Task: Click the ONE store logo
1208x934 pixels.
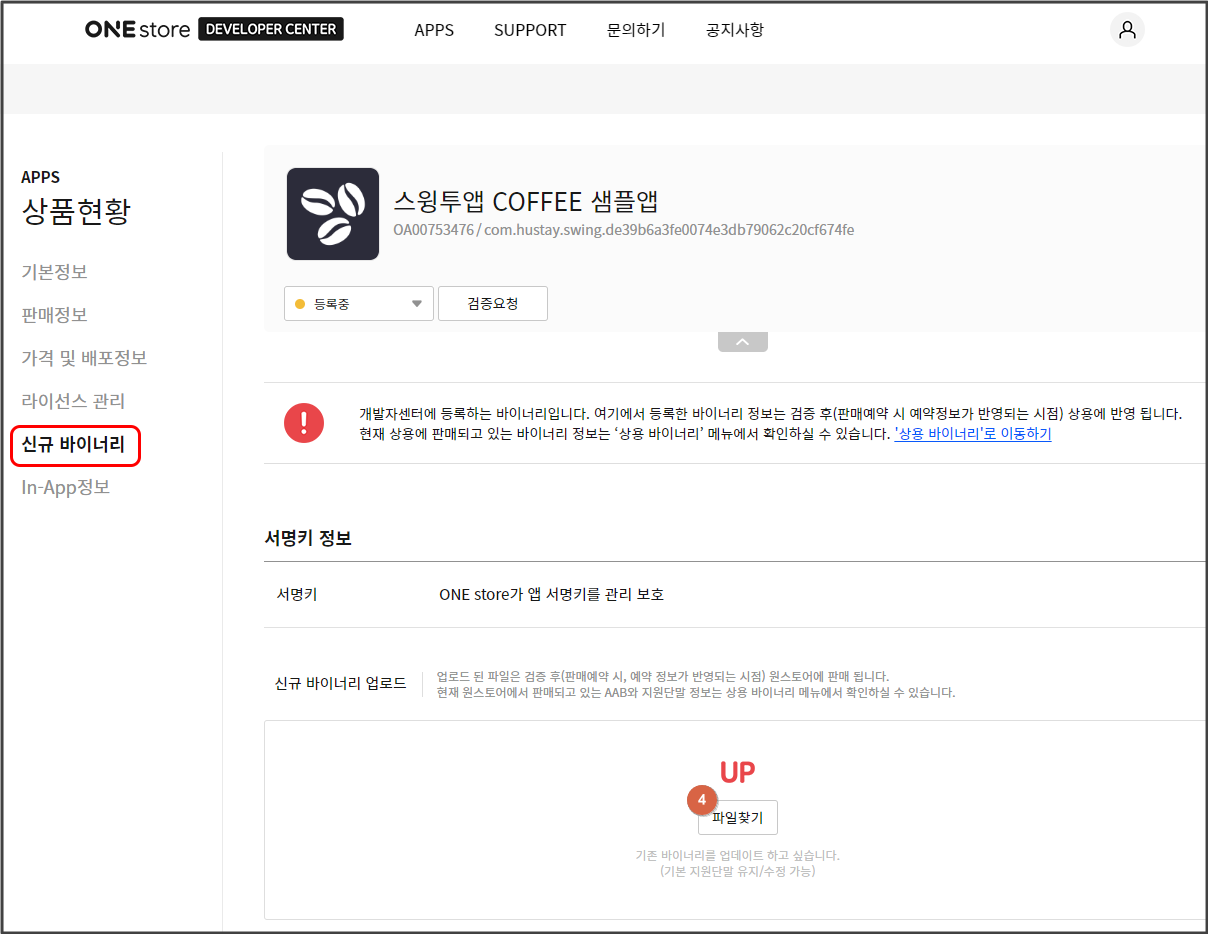Action: 137,30
